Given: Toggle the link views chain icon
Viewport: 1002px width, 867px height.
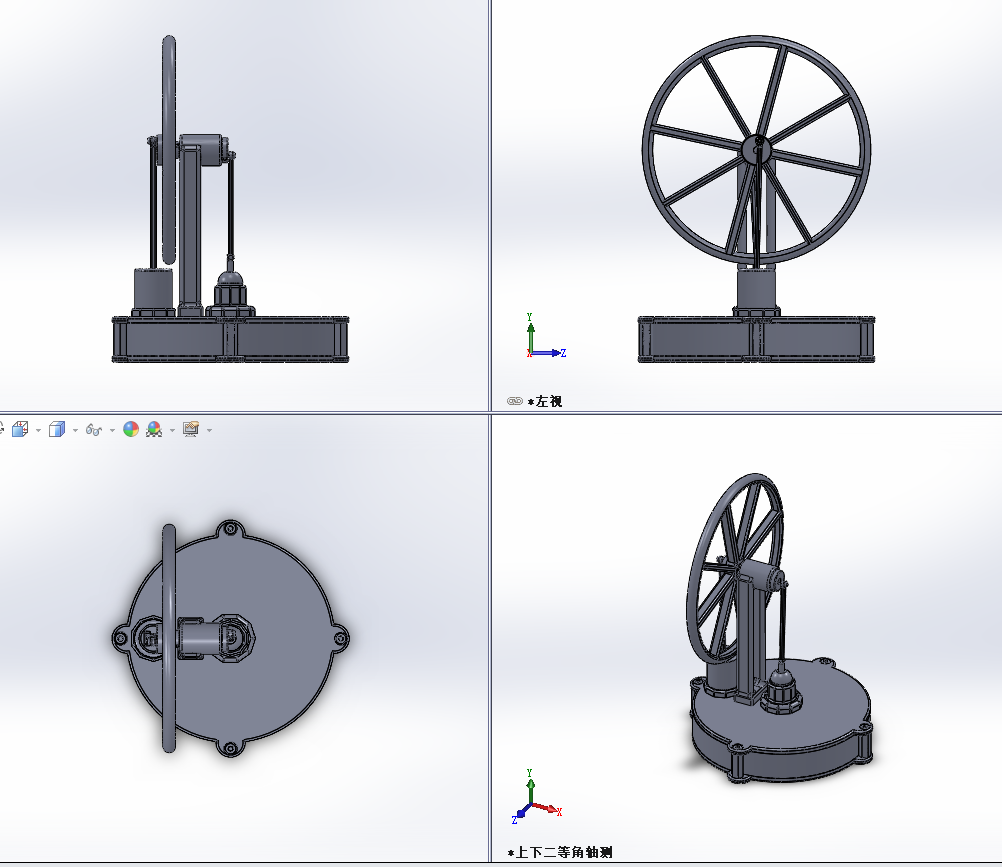Looking at the screenshot, I should coord(514,401).
